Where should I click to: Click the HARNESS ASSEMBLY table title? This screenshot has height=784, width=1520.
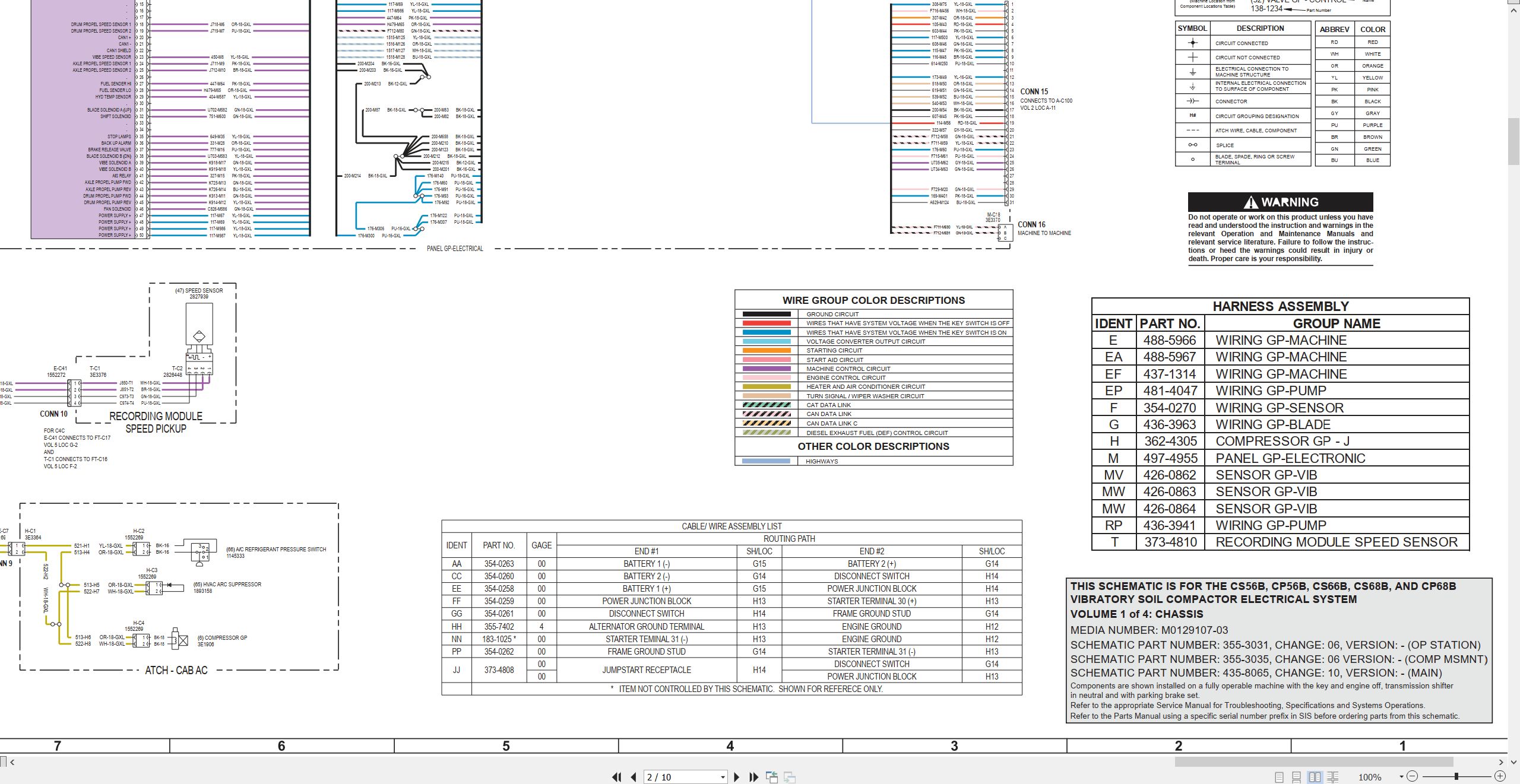click(x=1281, y=306)
